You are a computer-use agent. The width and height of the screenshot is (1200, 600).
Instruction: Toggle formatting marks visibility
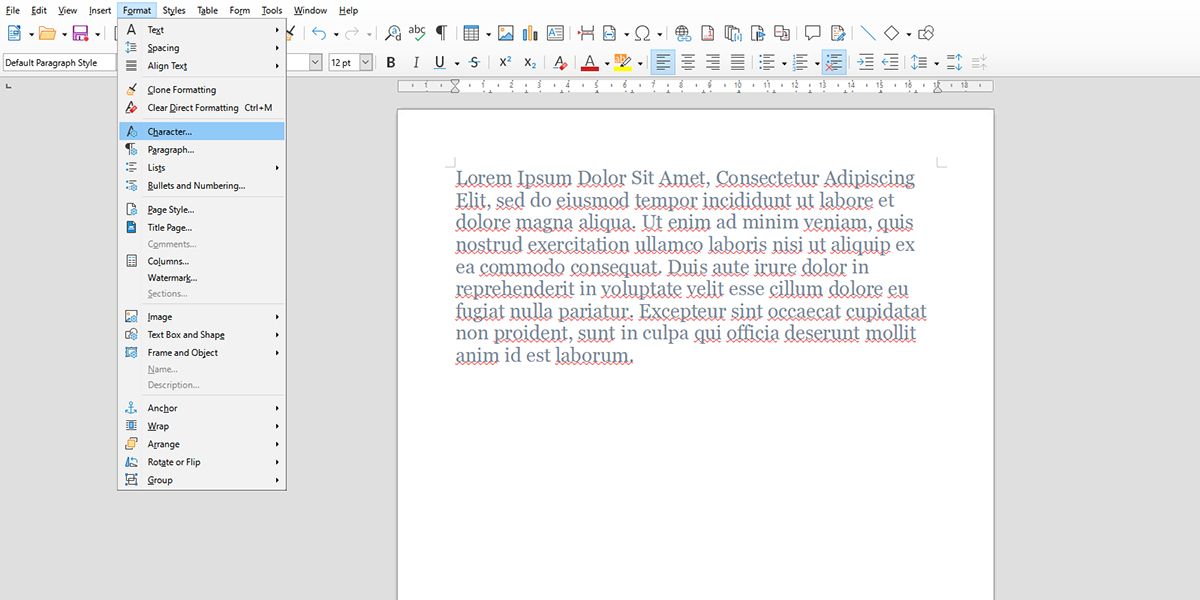(440, 32)
